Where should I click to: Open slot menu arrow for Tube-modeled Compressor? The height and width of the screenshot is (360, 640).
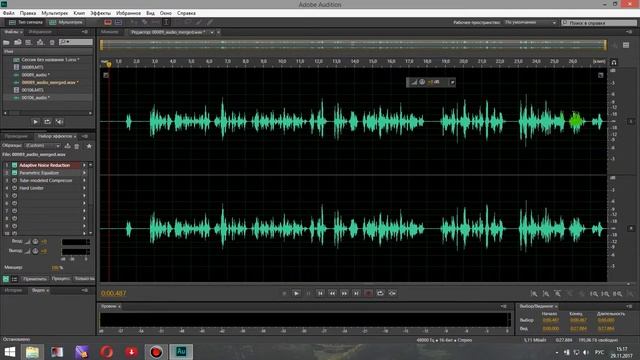pyautogui.click(x=84, y=180)
